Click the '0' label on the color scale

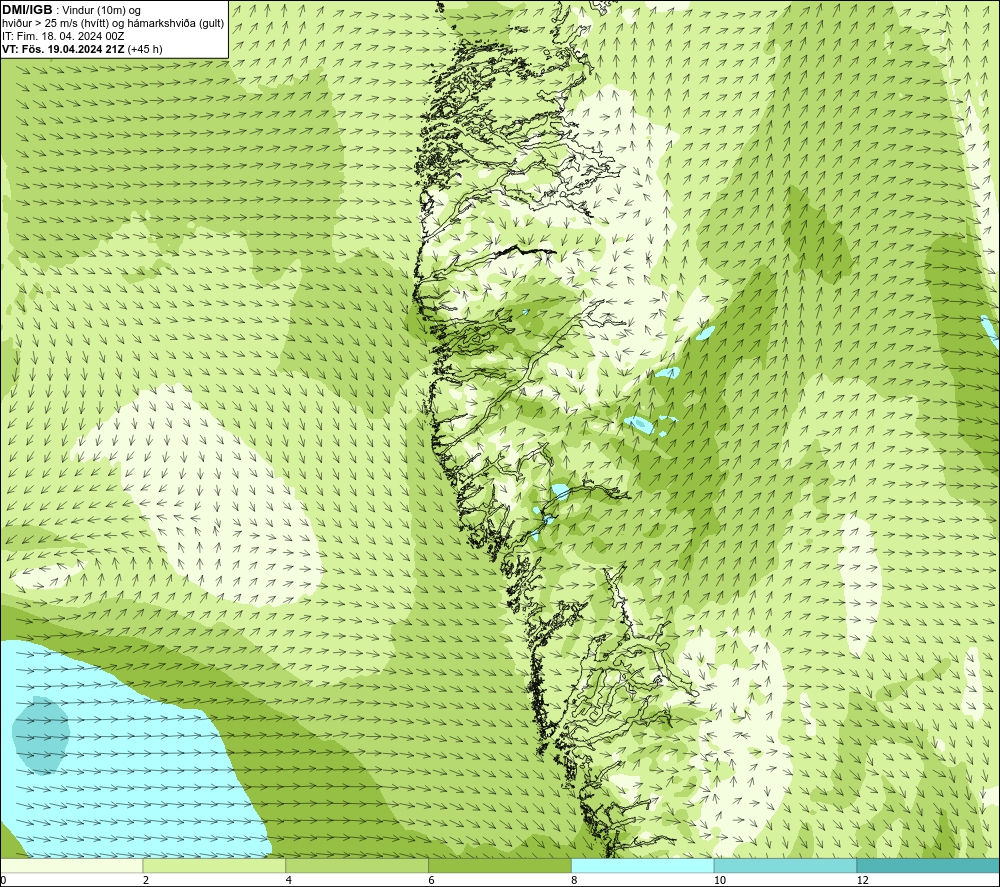point(4,880)
